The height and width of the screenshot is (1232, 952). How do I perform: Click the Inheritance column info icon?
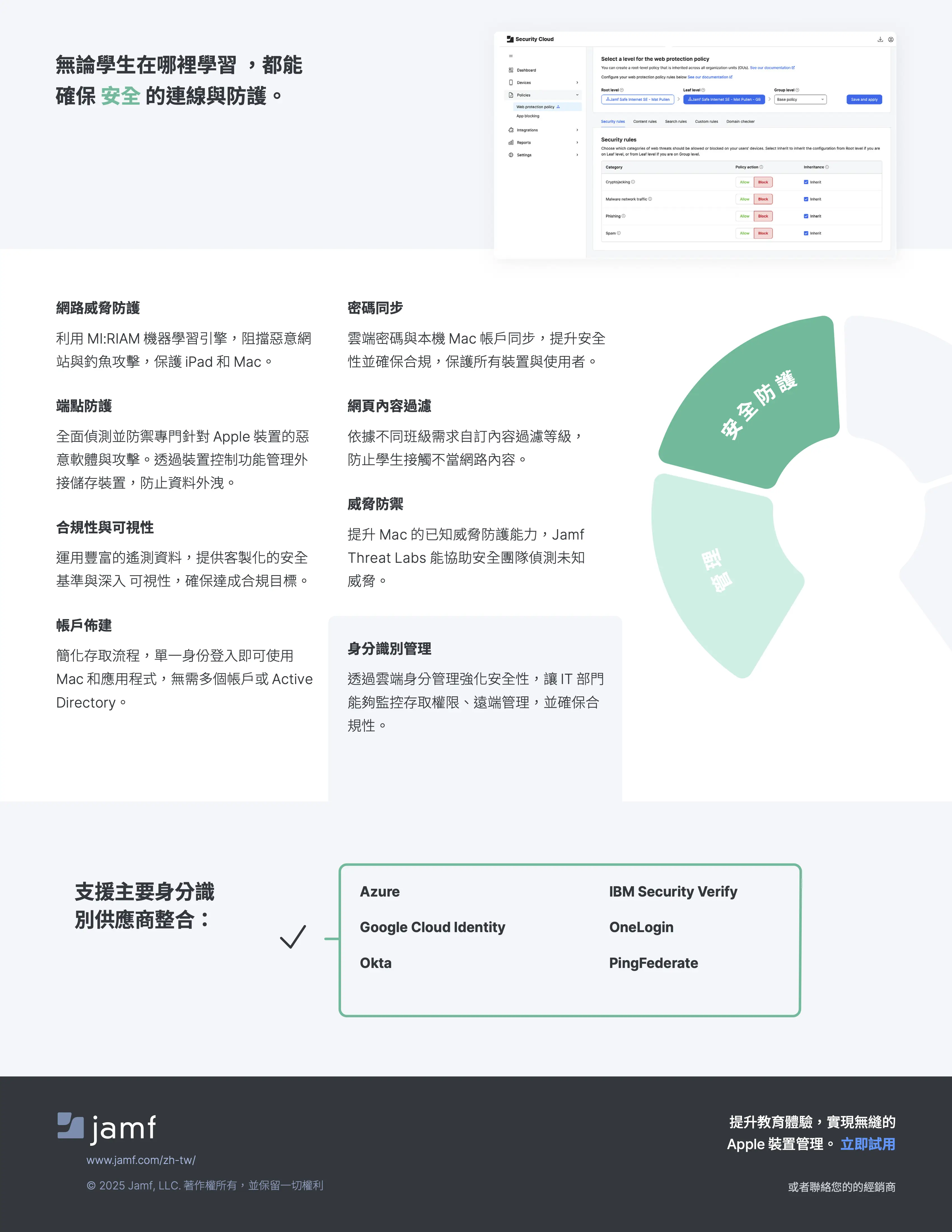pyautogui.click(x=827, y=167)
